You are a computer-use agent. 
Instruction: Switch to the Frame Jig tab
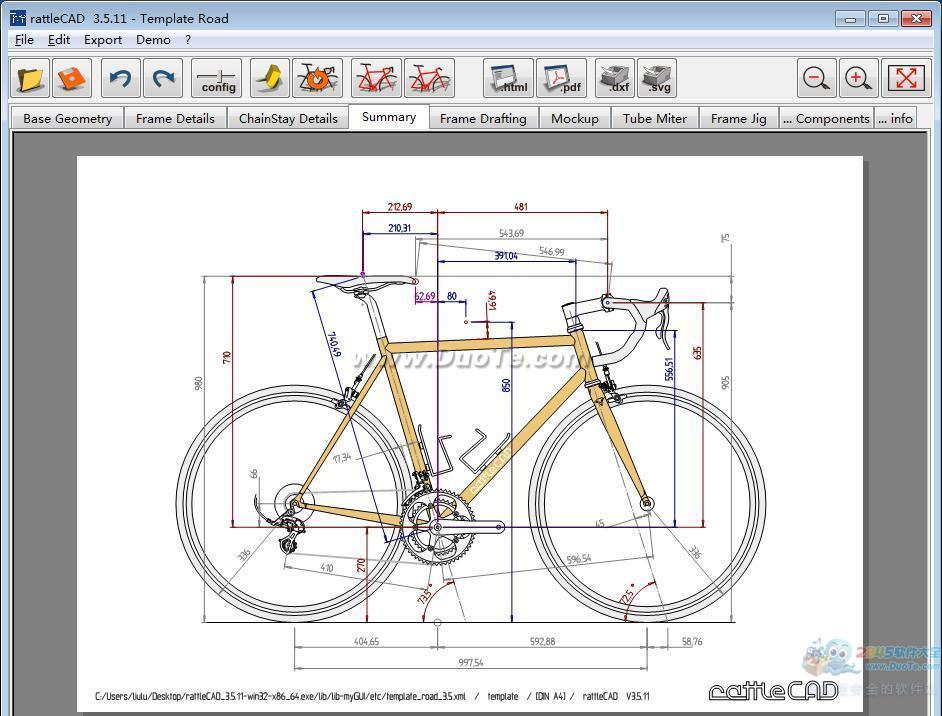[x=738, y=118]
